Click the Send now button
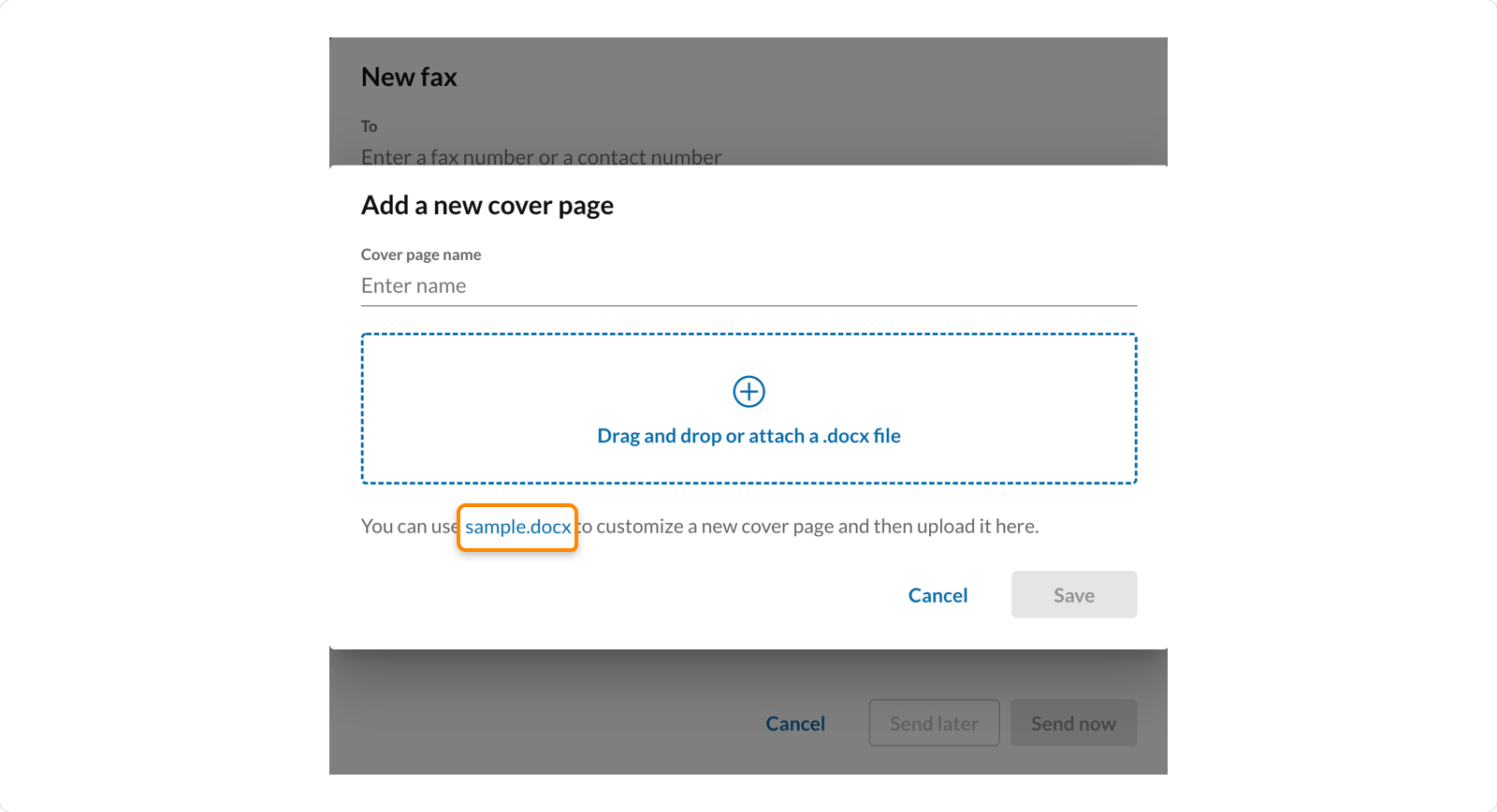Viewport: 1497px width, 812px height. pyautogui.click(x=1073, y=723)
